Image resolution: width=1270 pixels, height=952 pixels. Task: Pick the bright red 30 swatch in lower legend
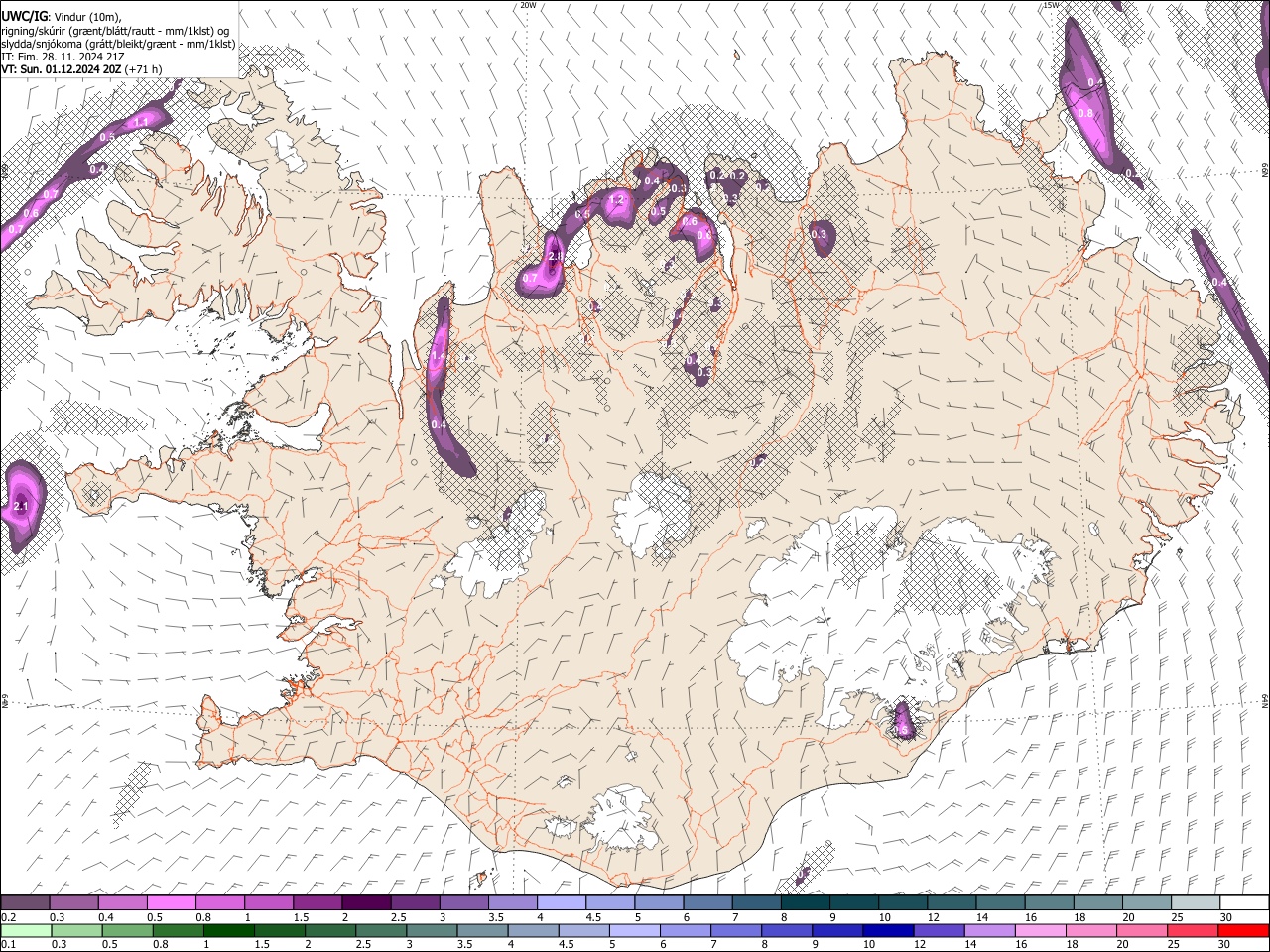1244,930
